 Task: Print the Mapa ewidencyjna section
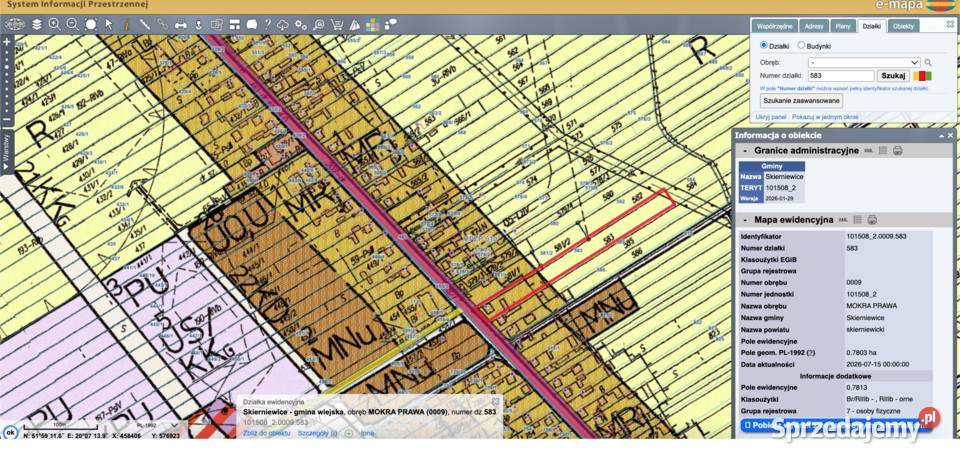(872, 219)
